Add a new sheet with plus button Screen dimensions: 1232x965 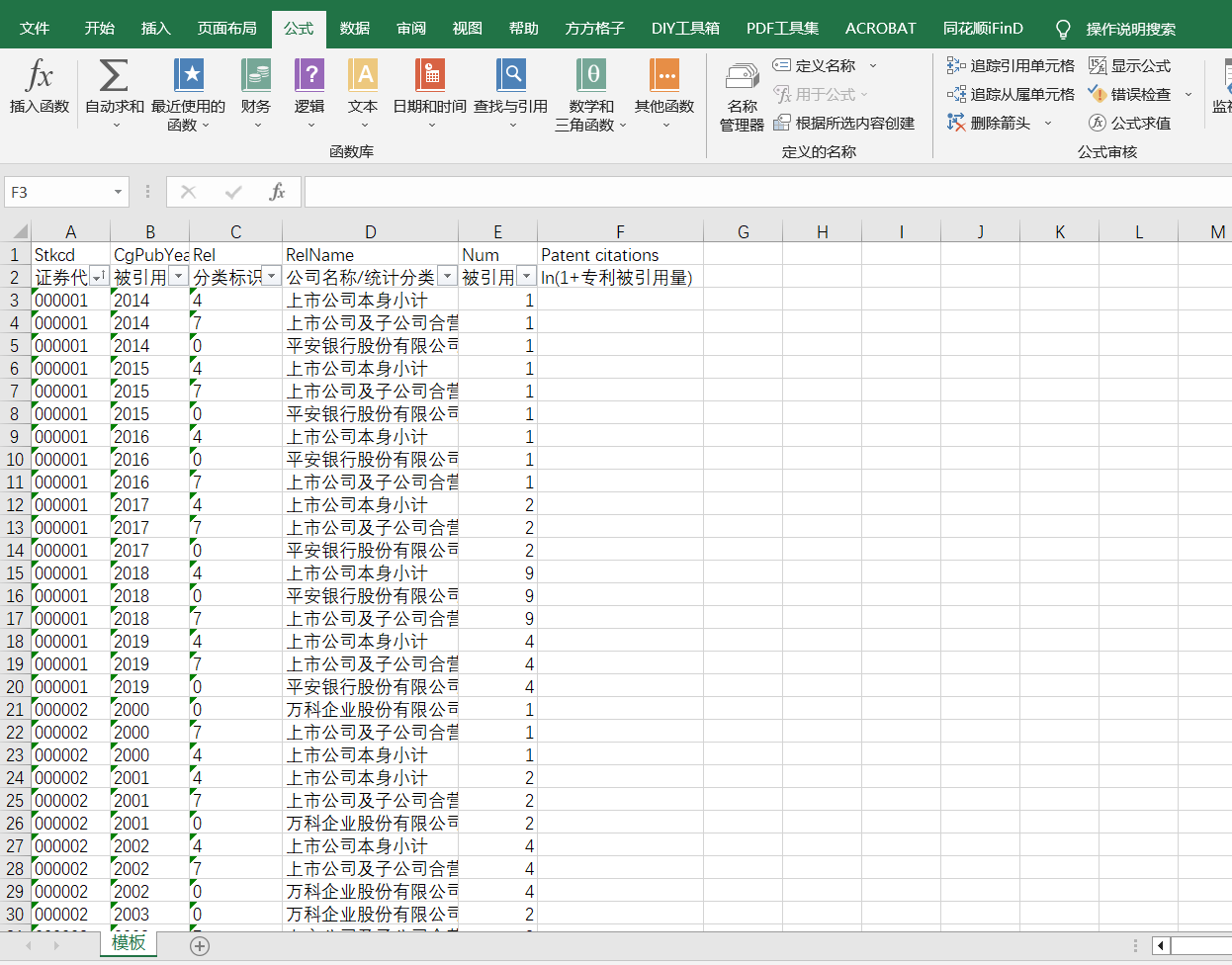tap(200, 946)
